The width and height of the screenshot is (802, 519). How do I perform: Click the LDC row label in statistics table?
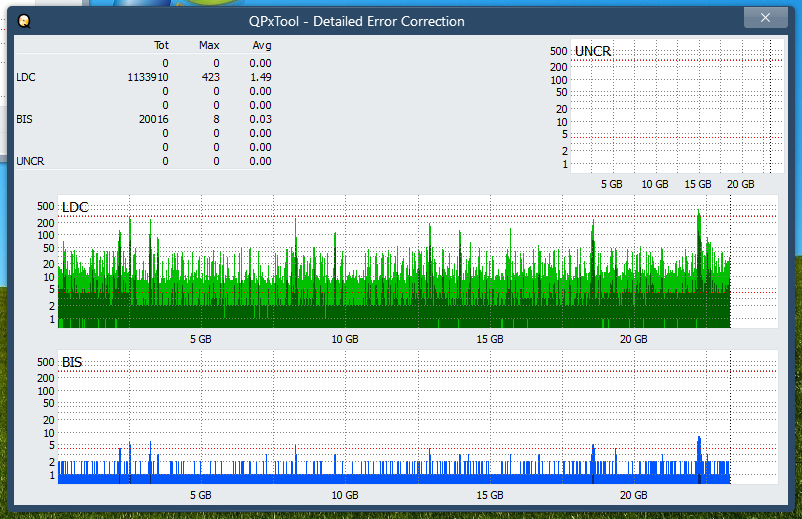coord(26,77)
